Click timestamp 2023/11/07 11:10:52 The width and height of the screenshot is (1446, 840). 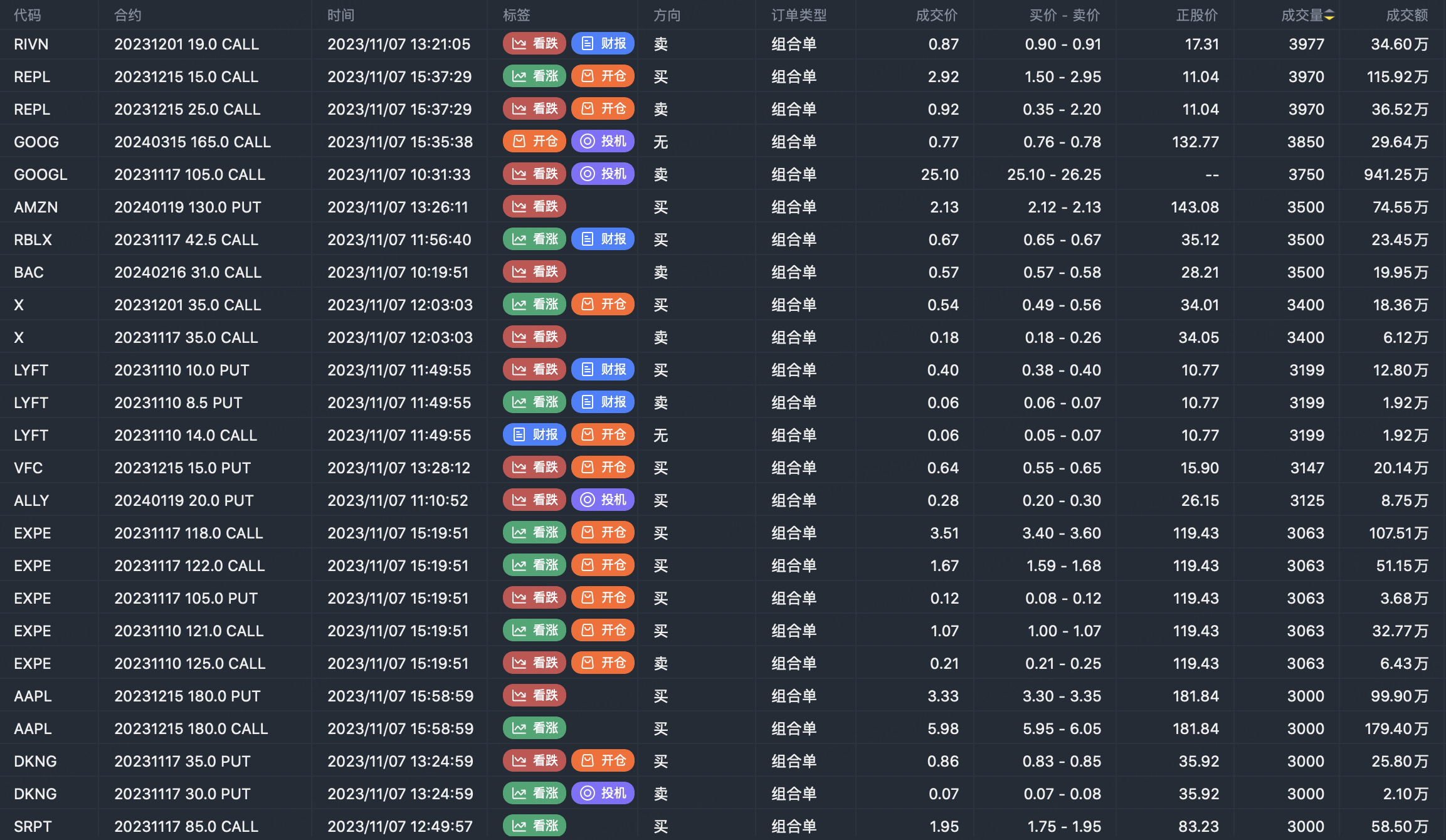pos(398,501)
